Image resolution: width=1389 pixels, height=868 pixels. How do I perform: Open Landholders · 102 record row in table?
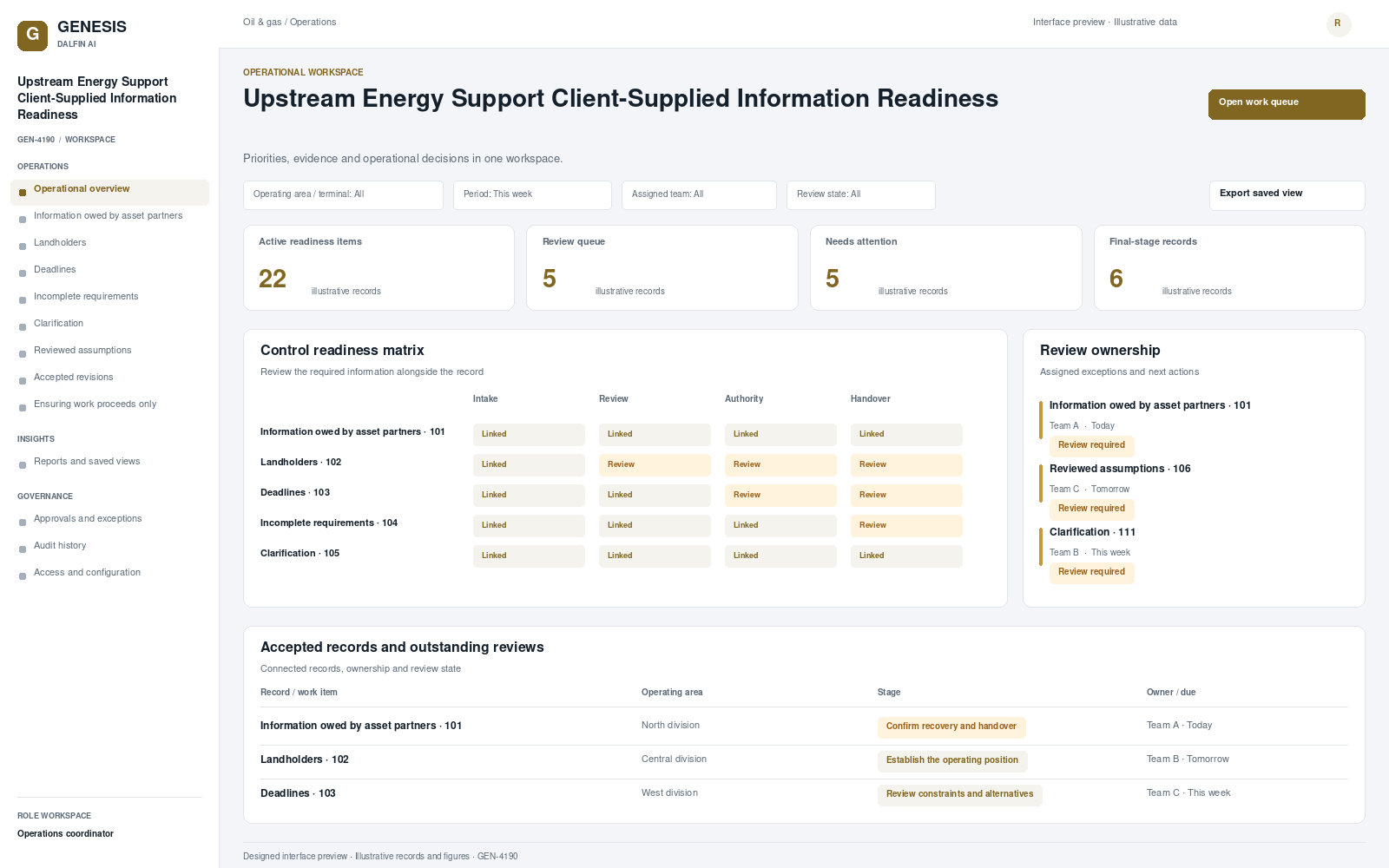point(804,760)
